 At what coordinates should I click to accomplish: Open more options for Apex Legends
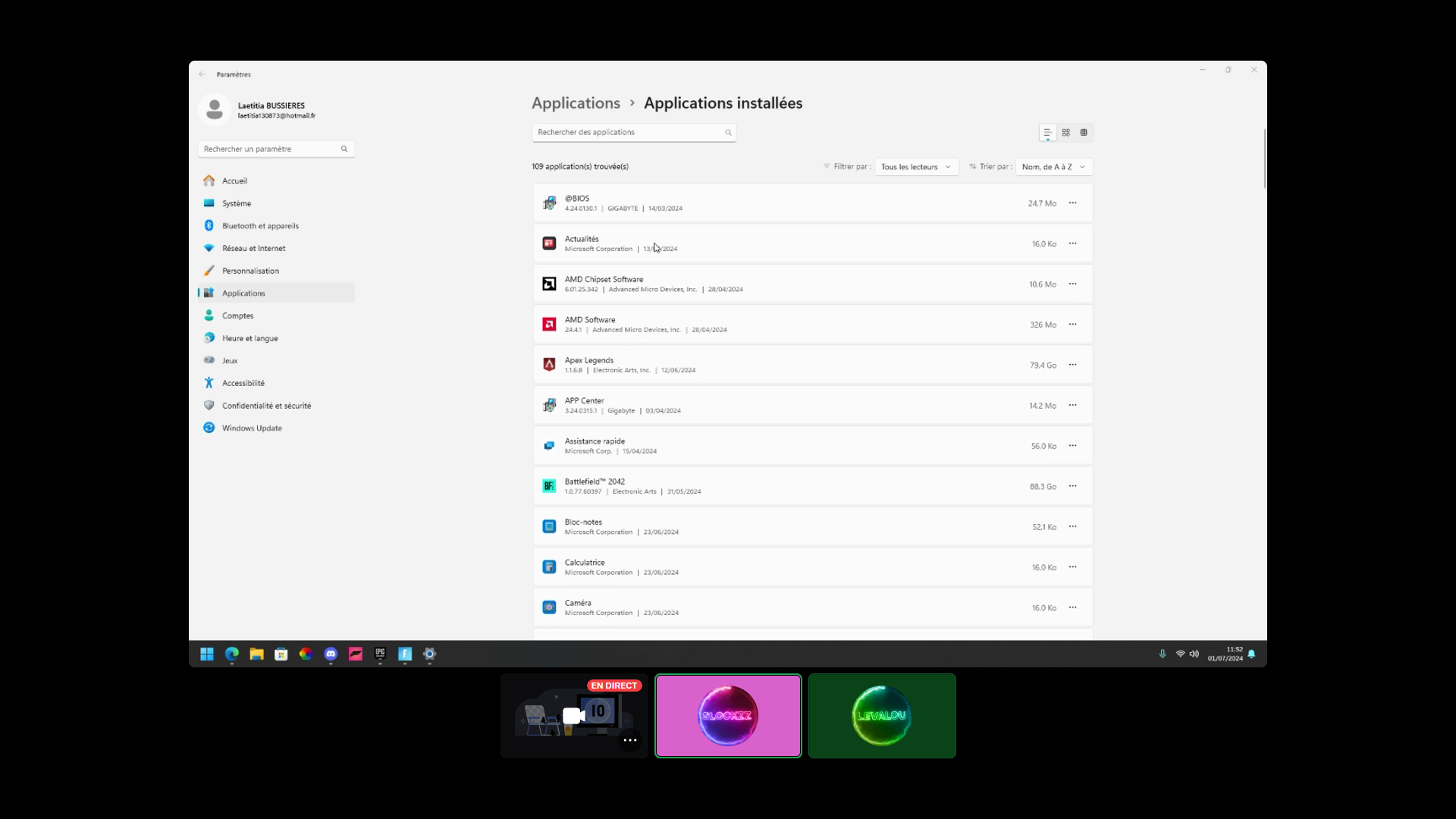pyautogui.click(x=1072, y=365)
